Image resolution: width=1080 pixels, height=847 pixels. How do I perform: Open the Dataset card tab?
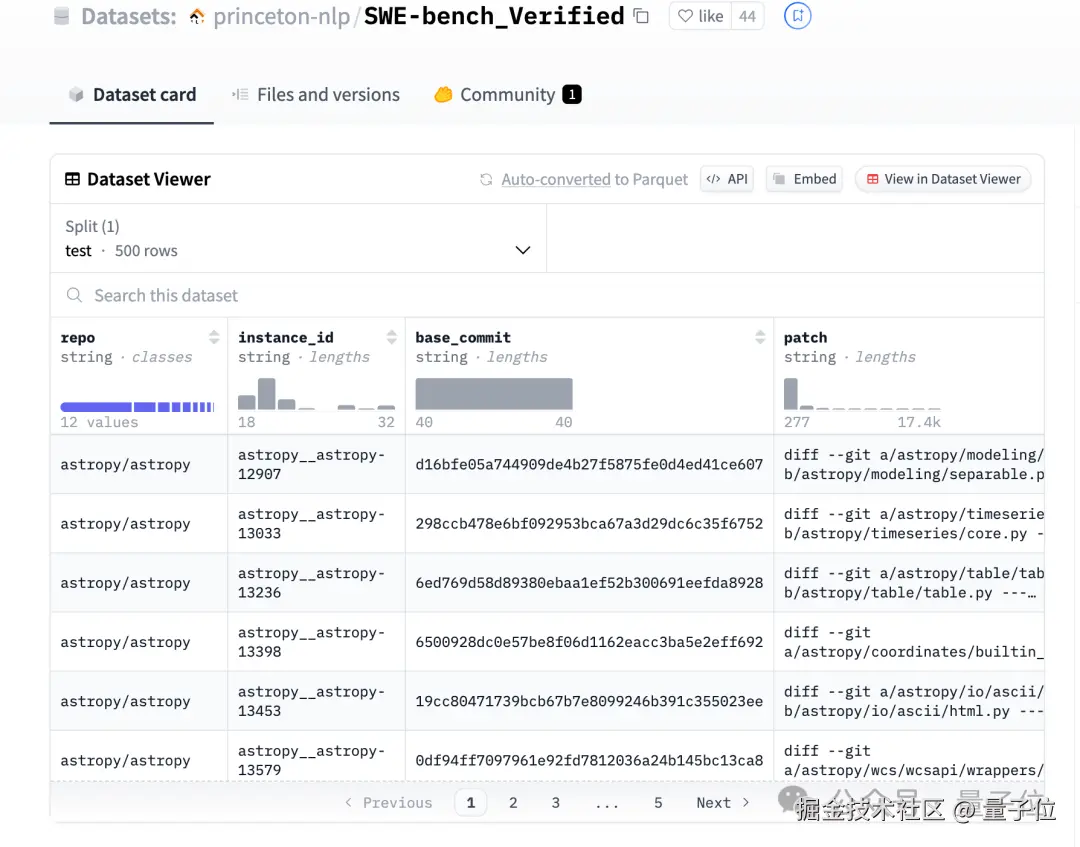point(132,95)
